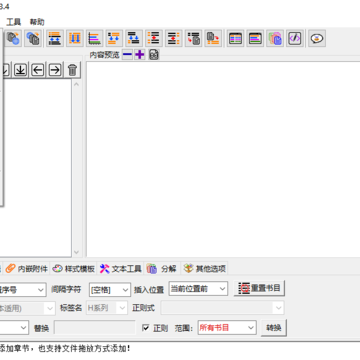Screen dimensions: 360x360
Task: Click the documents icon with orange lines below
Action: pyautogui.click(x=213, y=38)
